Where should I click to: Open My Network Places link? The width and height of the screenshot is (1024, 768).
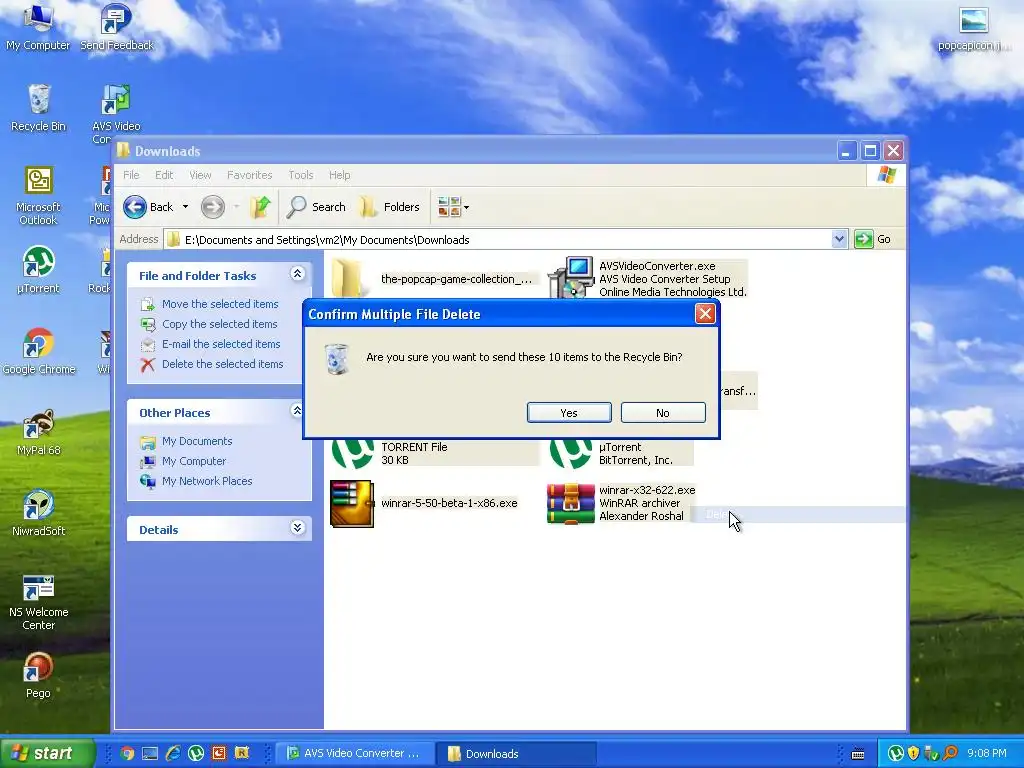coord(207,481)
